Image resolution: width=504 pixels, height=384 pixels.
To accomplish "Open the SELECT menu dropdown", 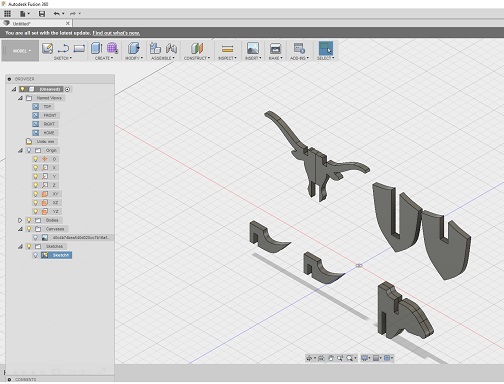I will [x=326, y=58].
